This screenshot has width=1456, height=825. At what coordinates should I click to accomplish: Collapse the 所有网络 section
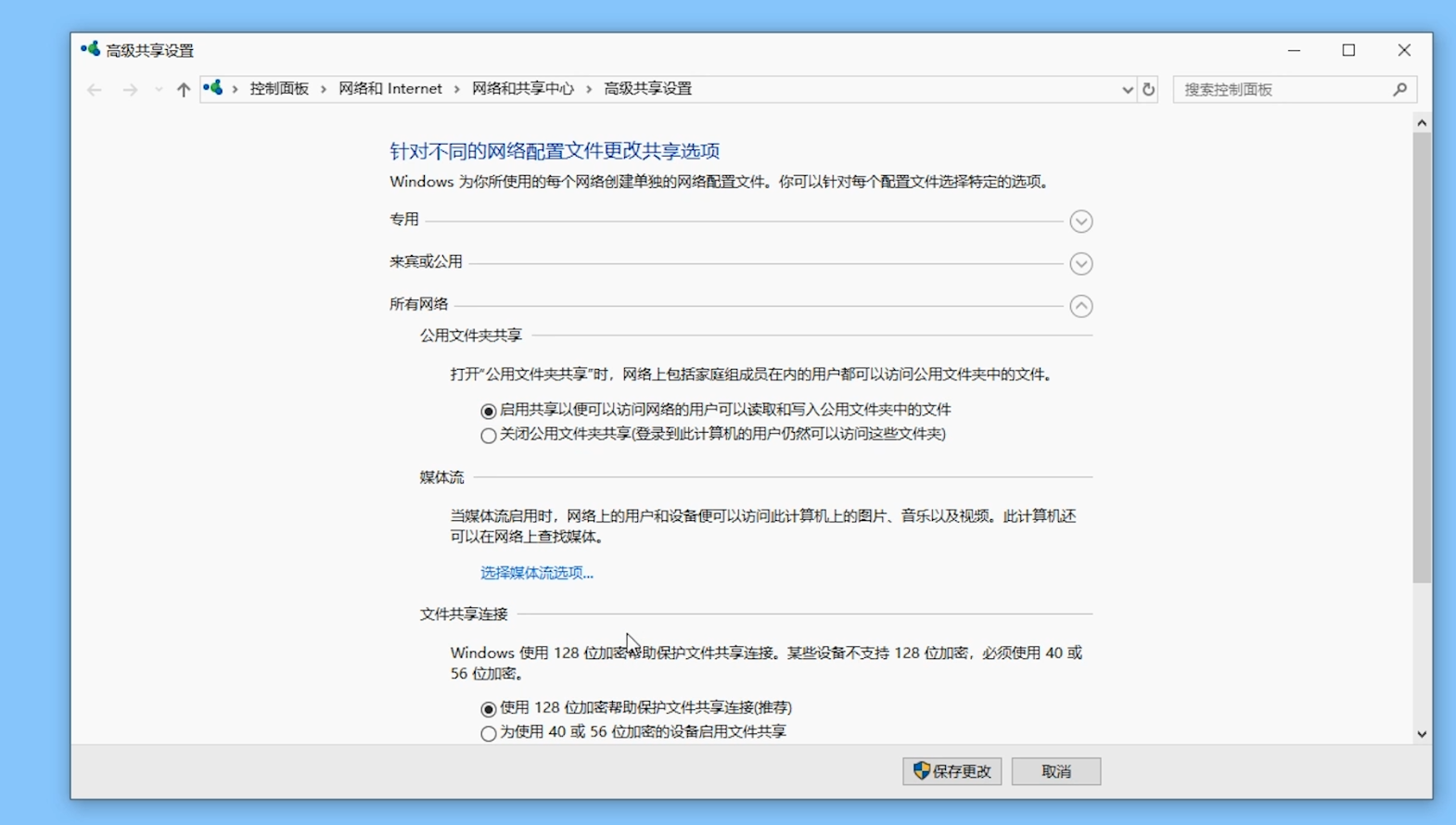tap(1080, 307)
